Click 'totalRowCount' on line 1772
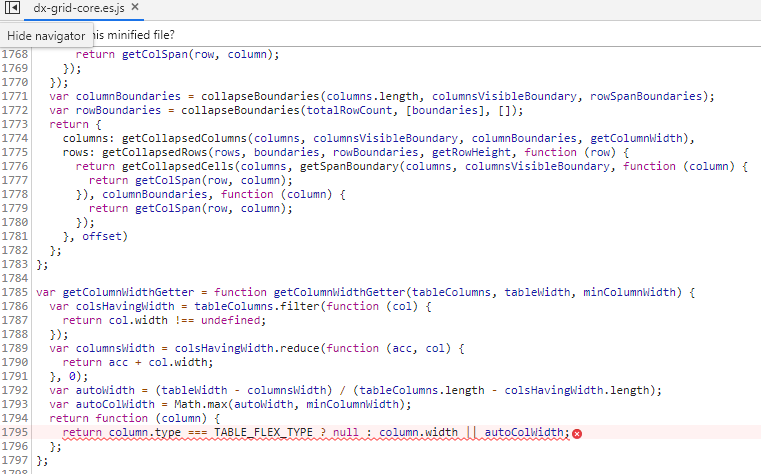The image size is (761, 474). 349,110
